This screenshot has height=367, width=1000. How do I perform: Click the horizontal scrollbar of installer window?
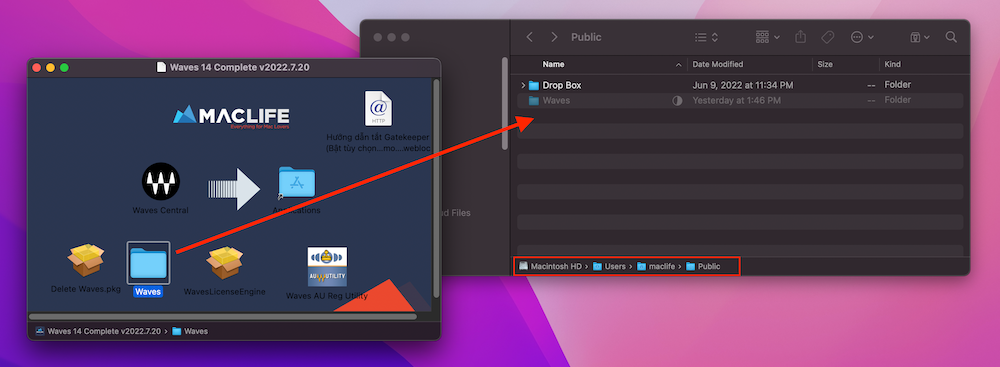[x=223, y=316]
